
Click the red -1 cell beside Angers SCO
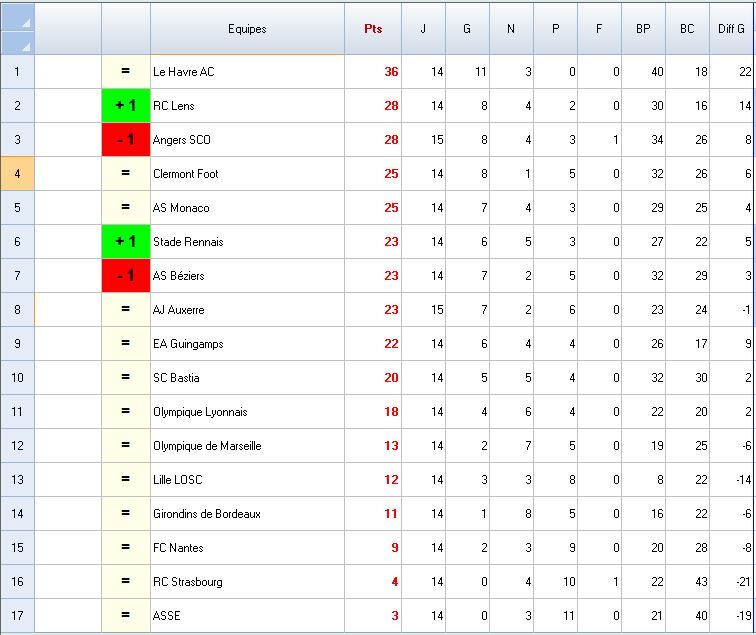(x=126, y=140)
